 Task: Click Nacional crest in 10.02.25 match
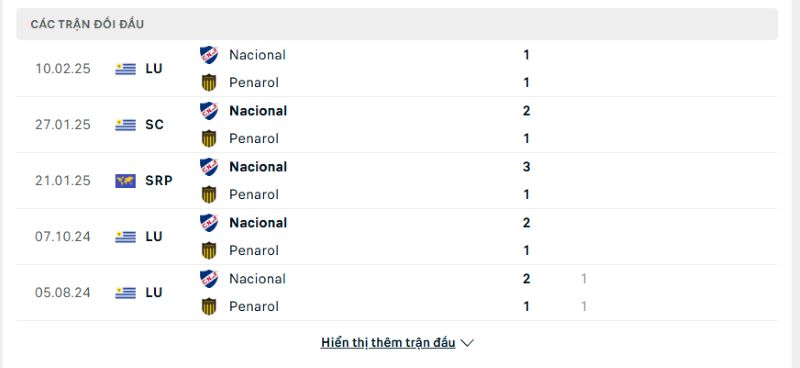click(209, 55)
